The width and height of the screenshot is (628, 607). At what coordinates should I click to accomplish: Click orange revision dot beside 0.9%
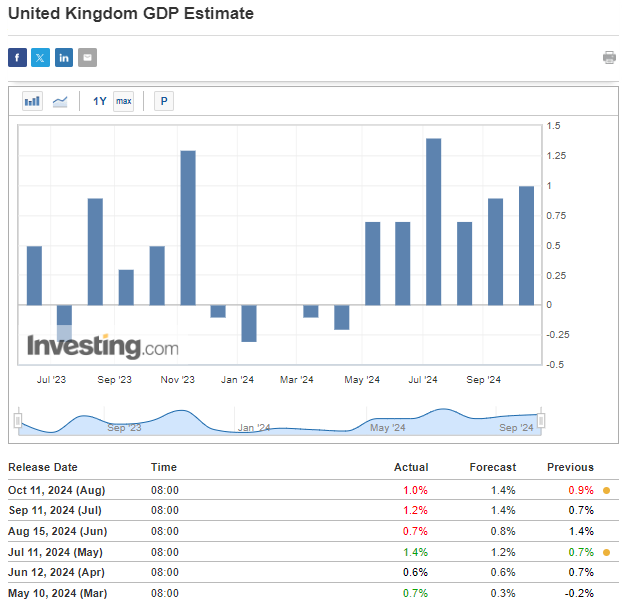[606, 490]
